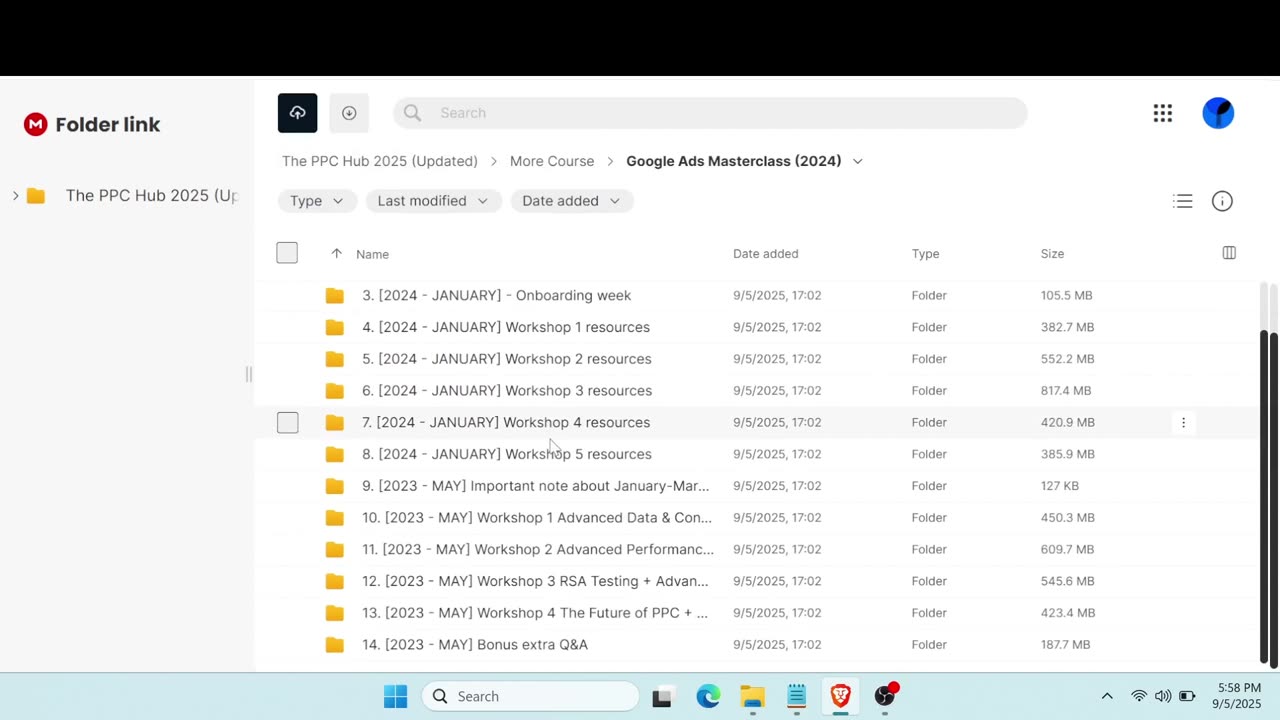Viewport: 1280px width, 720px height.
Task: Open '9. [2023 - MAY] Important note' folder
Action: tap(535, 486)
